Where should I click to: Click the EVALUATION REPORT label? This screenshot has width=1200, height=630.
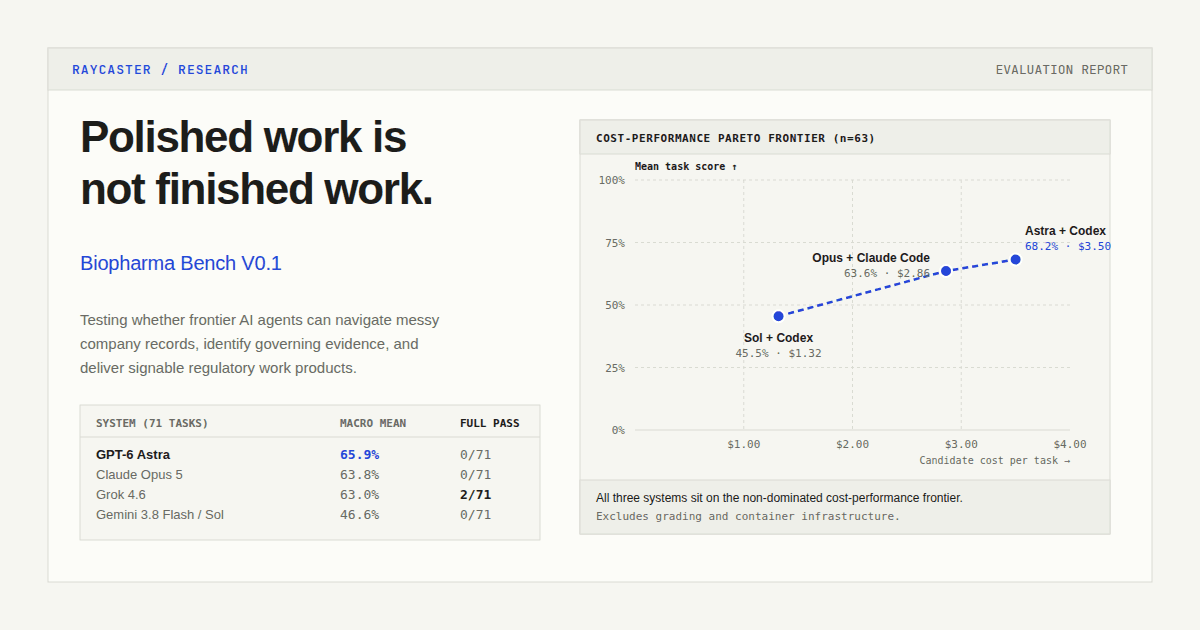coord(1061,70)
